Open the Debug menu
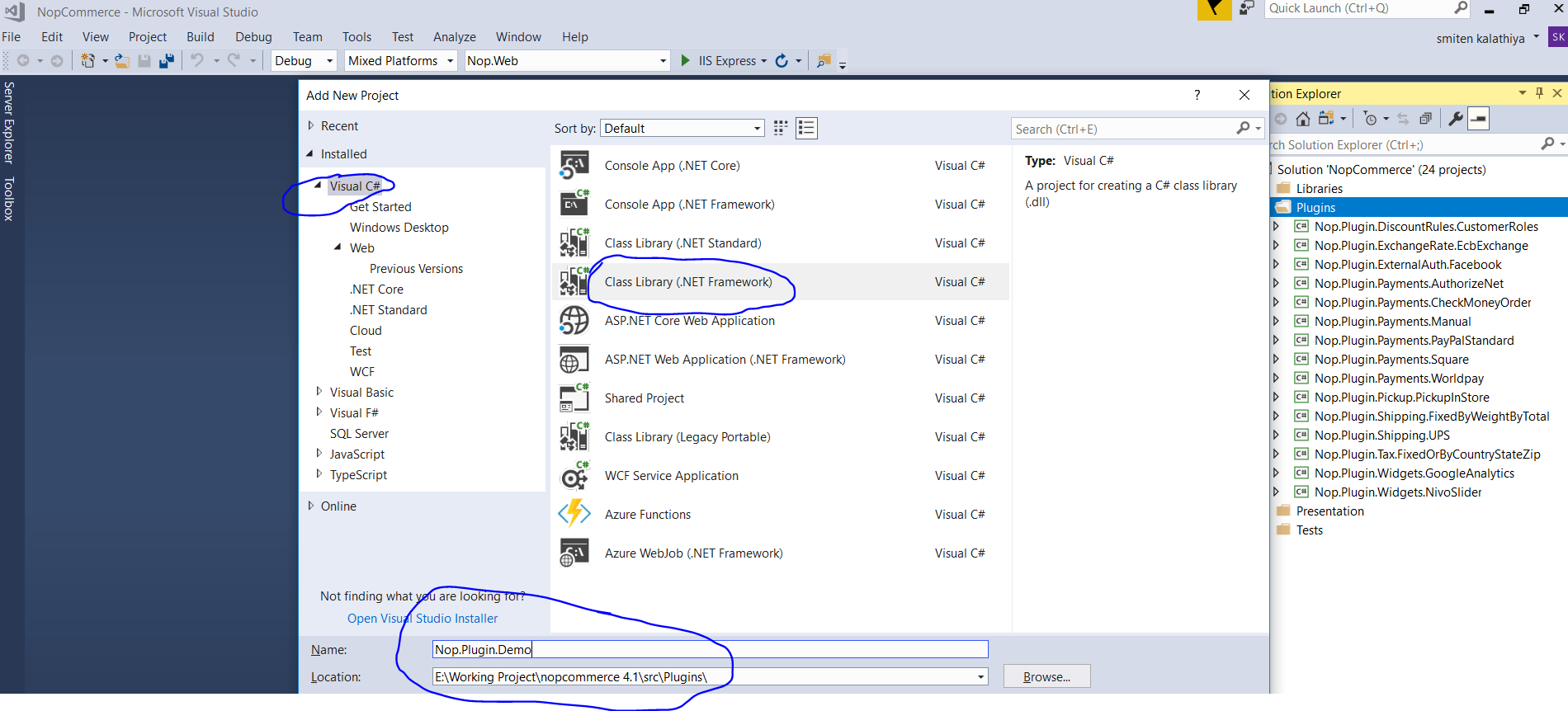This screenshot has width=1568, height=711. pyautogui.click(x=253, y=37)
